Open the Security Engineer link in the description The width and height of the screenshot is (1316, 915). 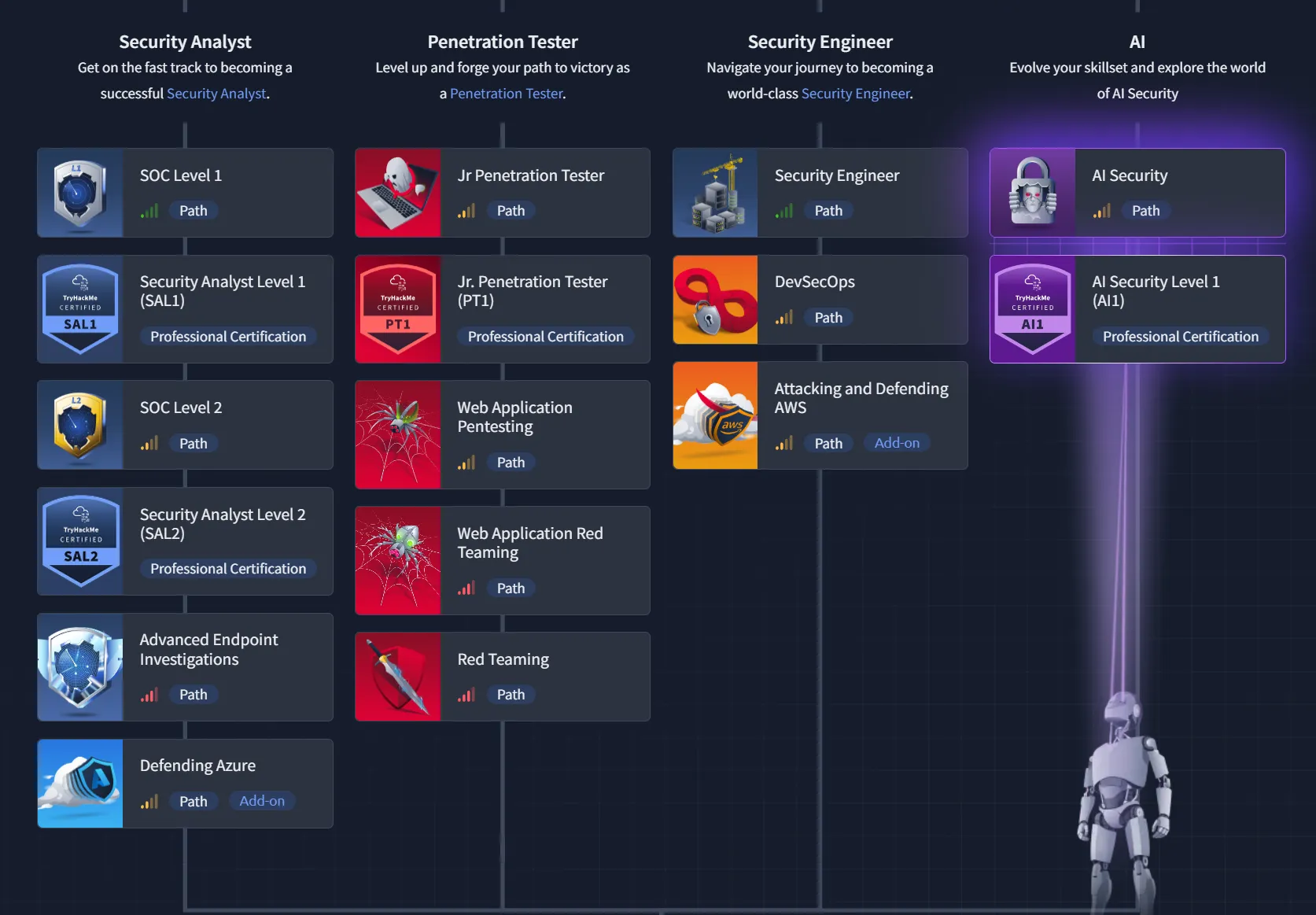[856, 94]
